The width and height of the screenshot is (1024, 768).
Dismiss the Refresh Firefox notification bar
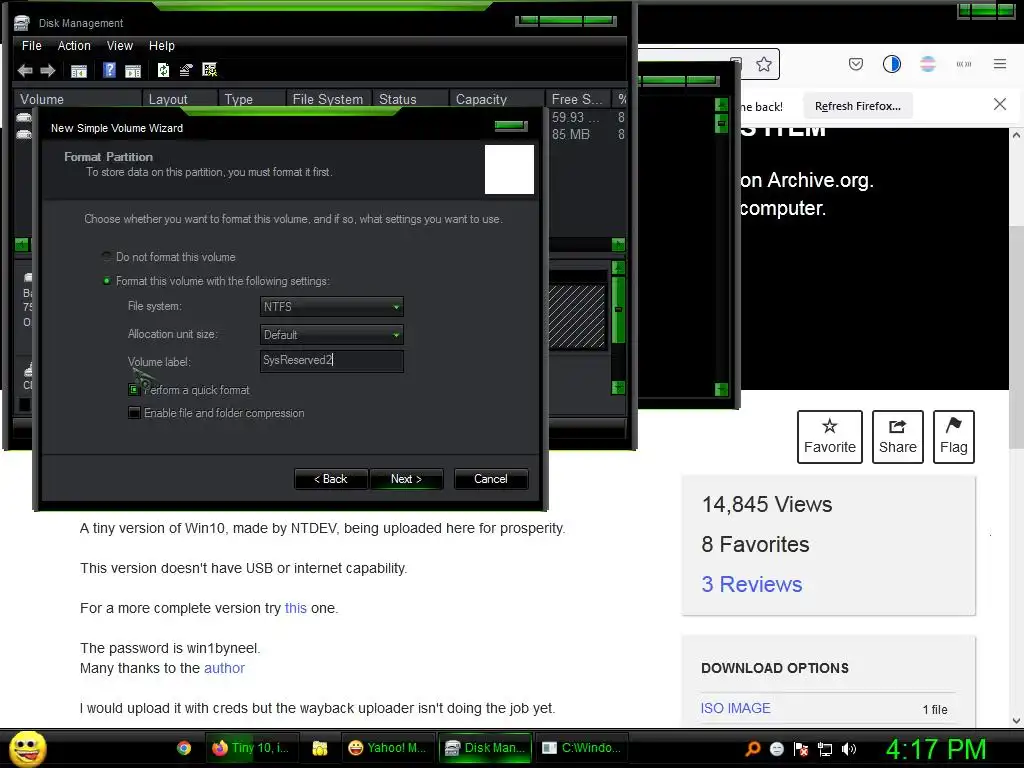coord(999,104)
